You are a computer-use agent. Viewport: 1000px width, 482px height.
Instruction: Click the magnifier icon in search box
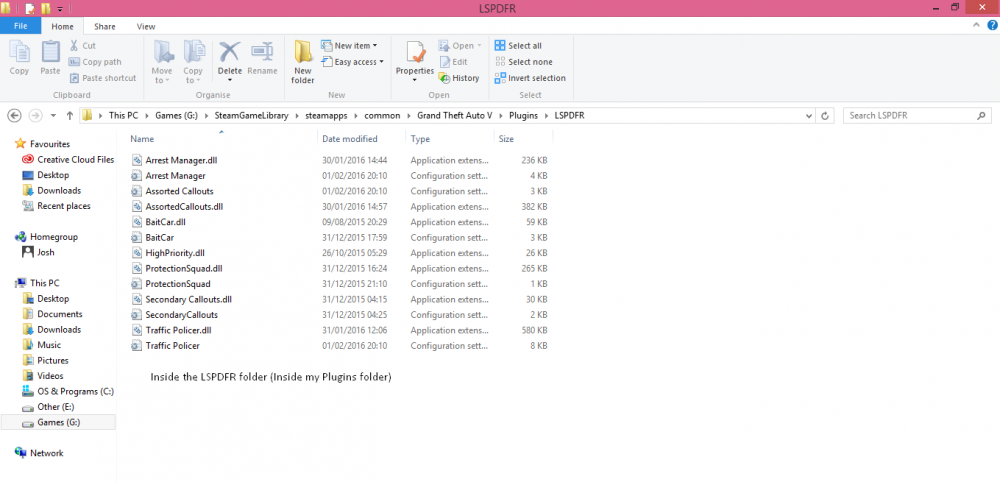click(x=981, y=116)
